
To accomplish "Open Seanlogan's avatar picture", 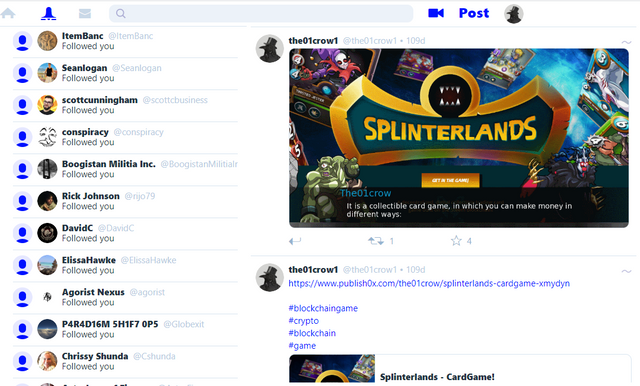I will 47,73.
